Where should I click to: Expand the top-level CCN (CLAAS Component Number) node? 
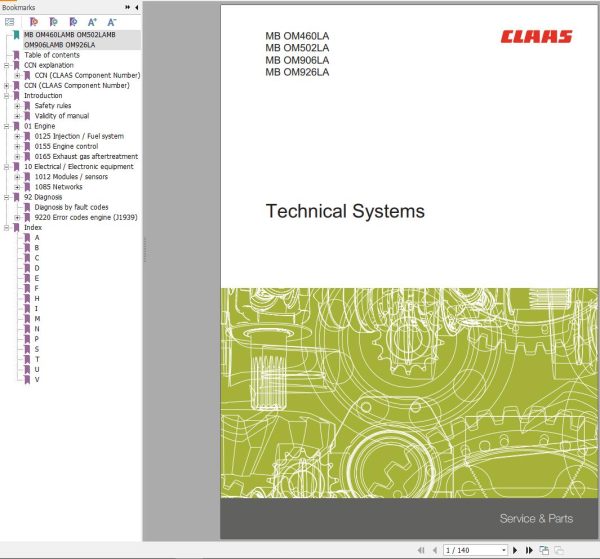pos(6,86)
